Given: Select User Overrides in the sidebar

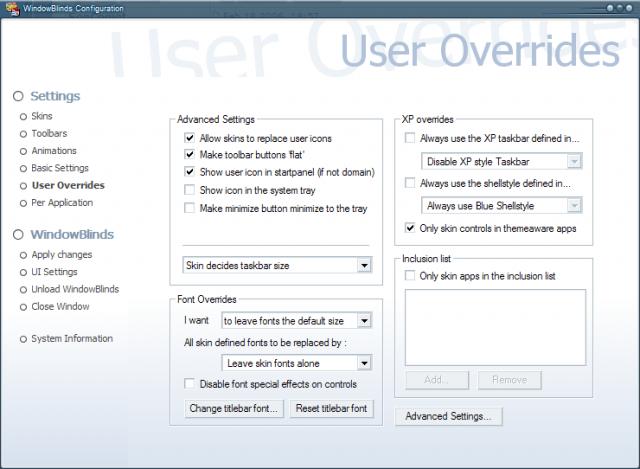Looking at the screenshot, I should pyautogui.click(x=68, y=185).
